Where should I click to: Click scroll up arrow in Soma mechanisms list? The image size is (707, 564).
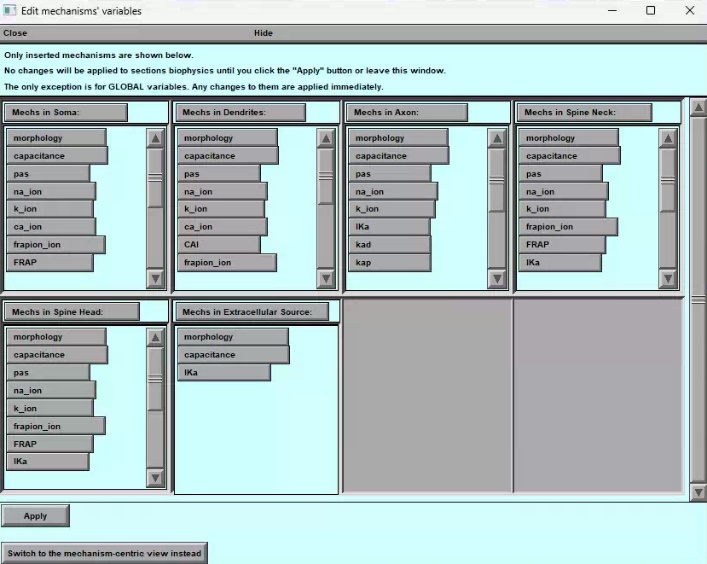click(x=156, y=139)
